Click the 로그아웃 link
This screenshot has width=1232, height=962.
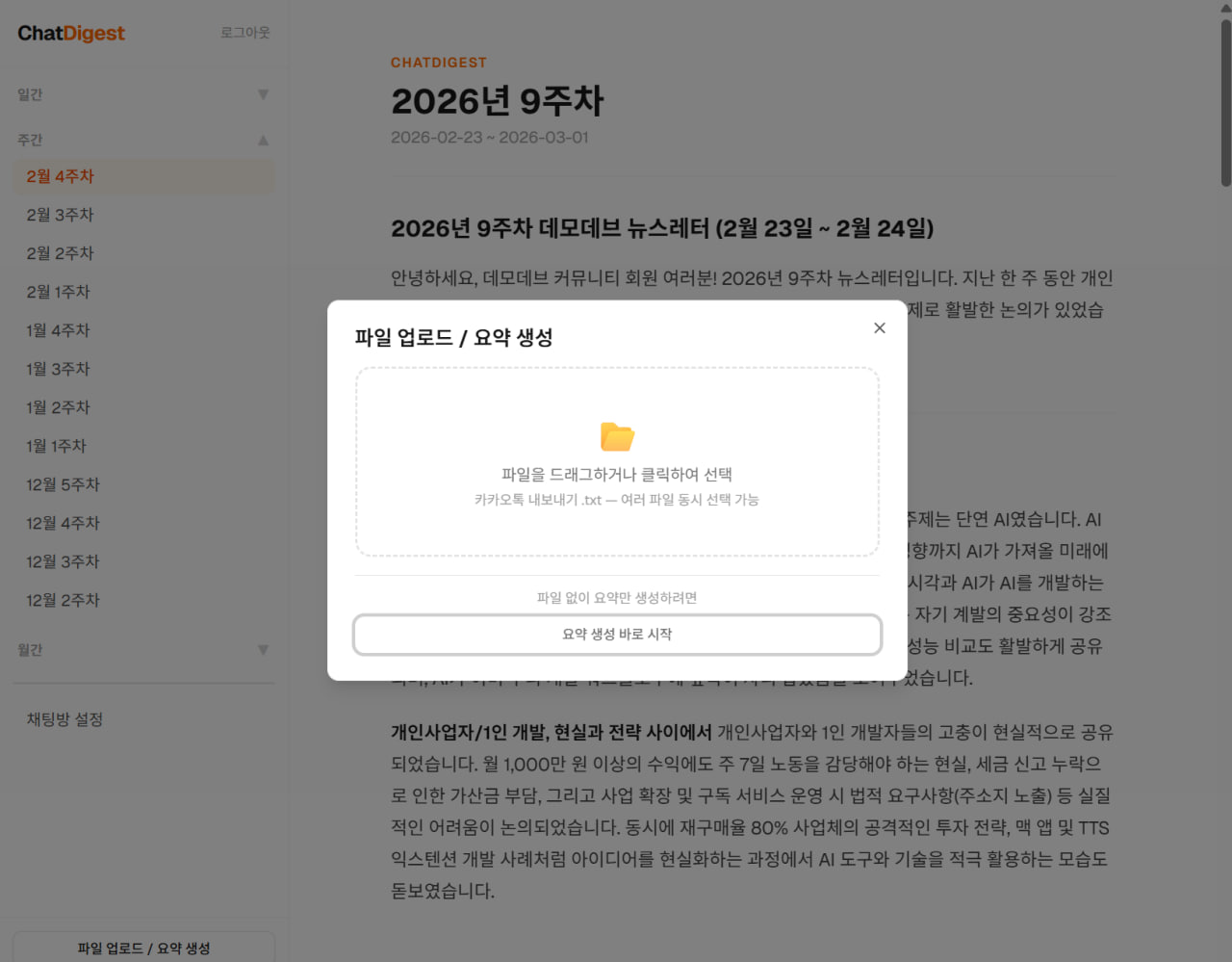tap(244, 33)
